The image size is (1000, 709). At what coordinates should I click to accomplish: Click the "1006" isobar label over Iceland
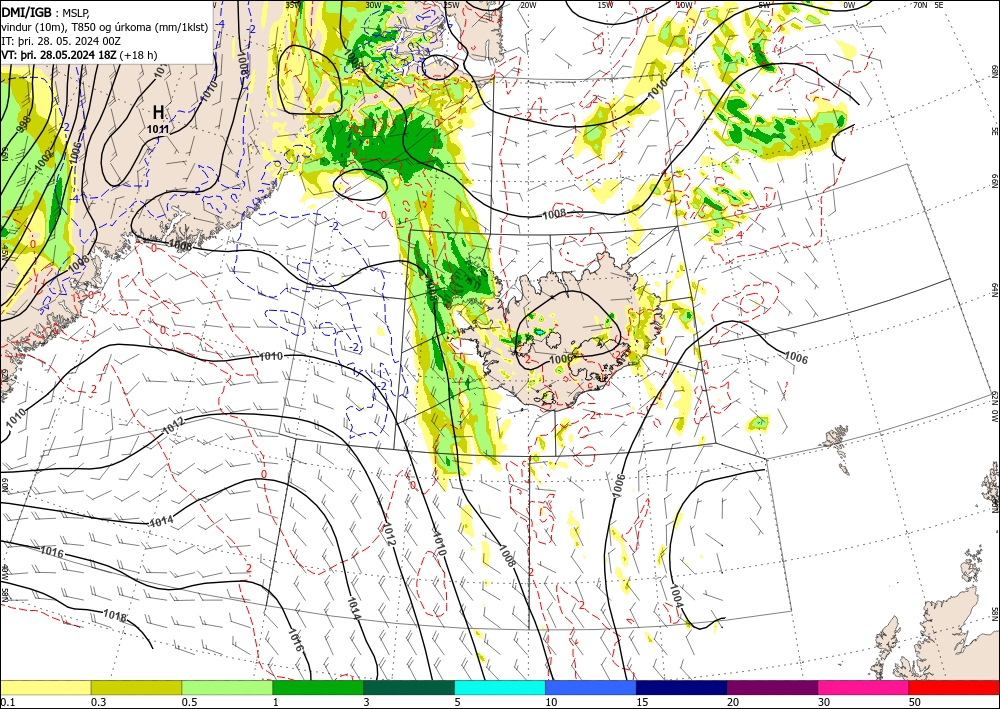(561, 360)
